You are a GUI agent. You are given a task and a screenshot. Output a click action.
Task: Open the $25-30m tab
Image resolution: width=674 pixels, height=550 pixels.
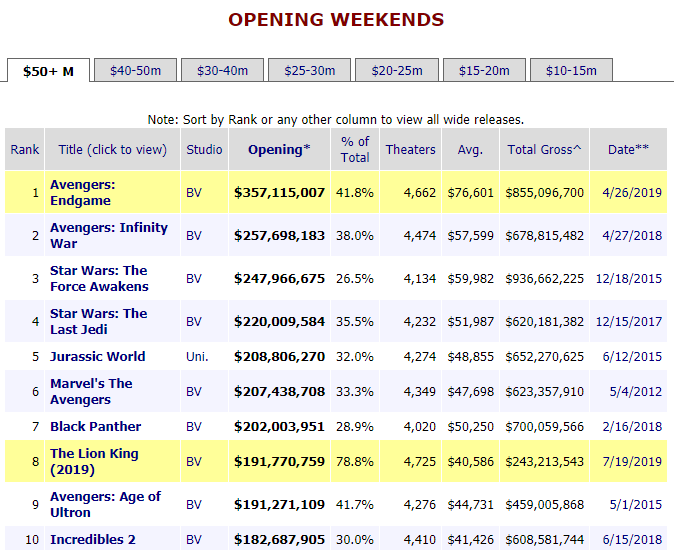309,70
